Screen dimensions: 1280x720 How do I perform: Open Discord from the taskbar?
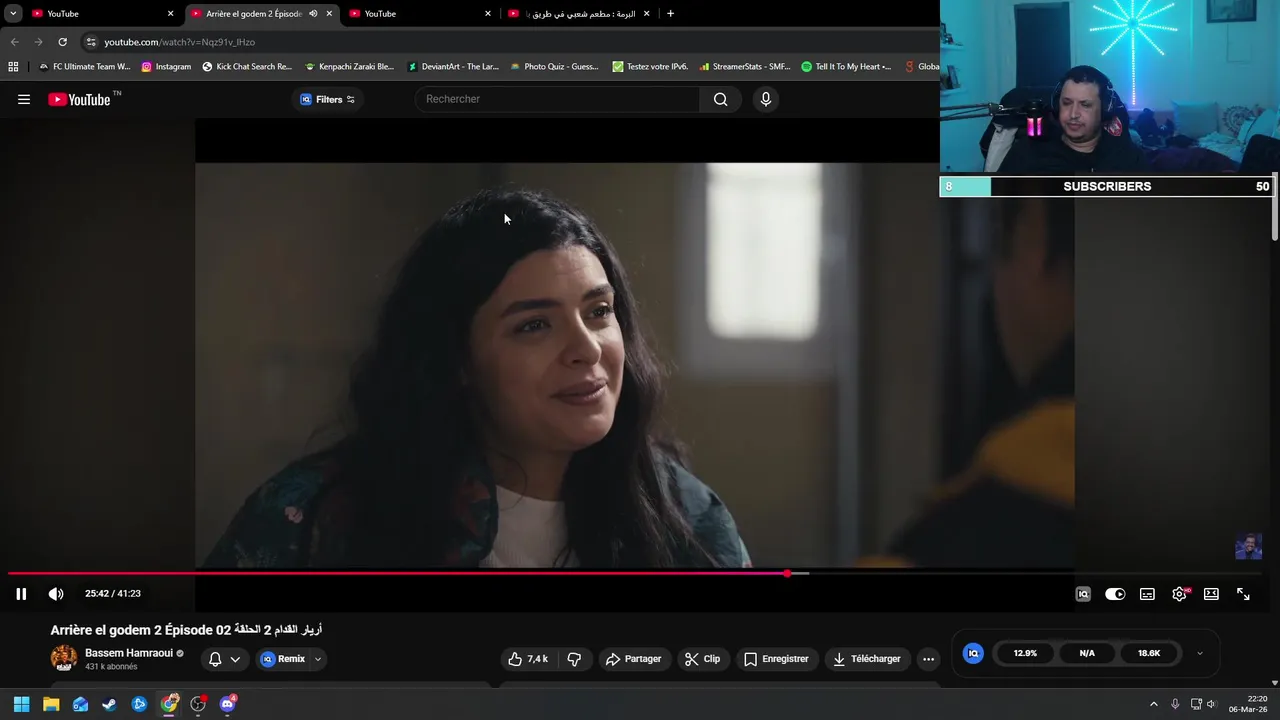(227, 704)
